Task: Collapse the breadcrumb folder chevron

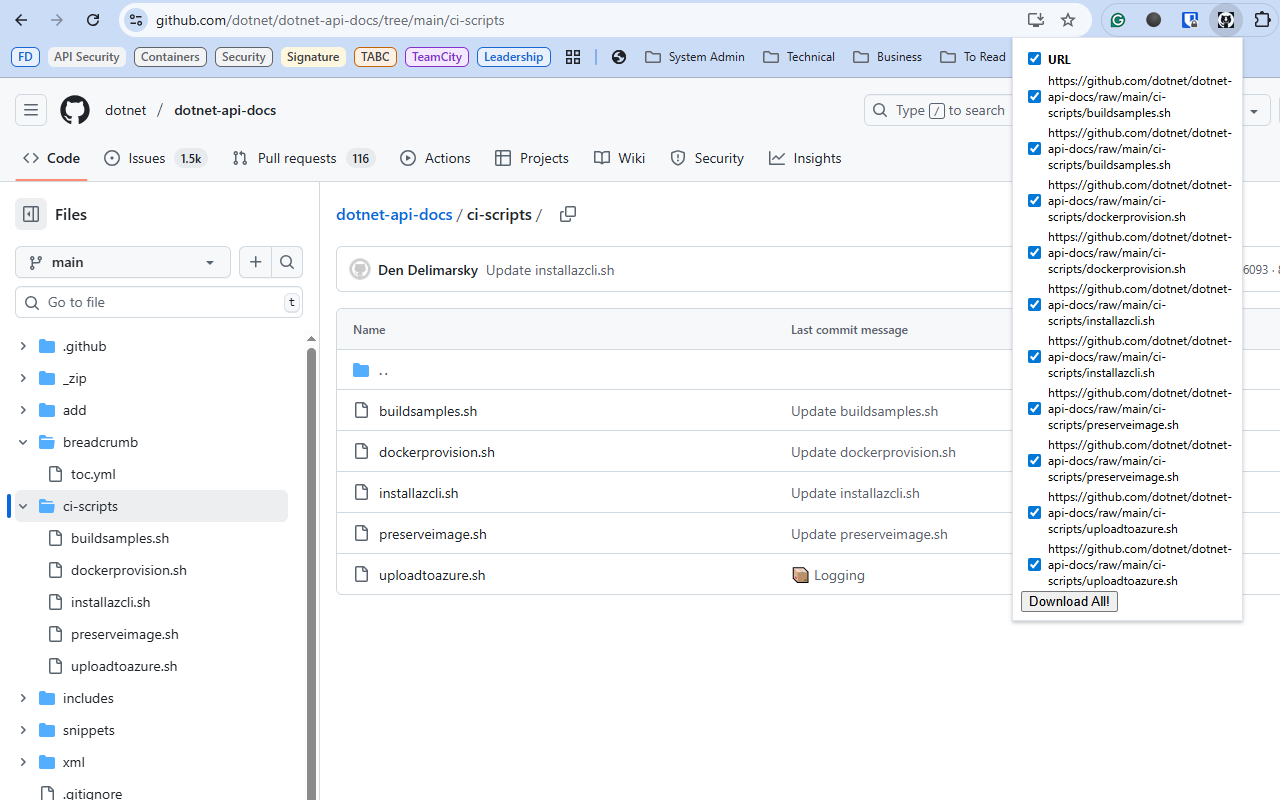Action: 23,442
